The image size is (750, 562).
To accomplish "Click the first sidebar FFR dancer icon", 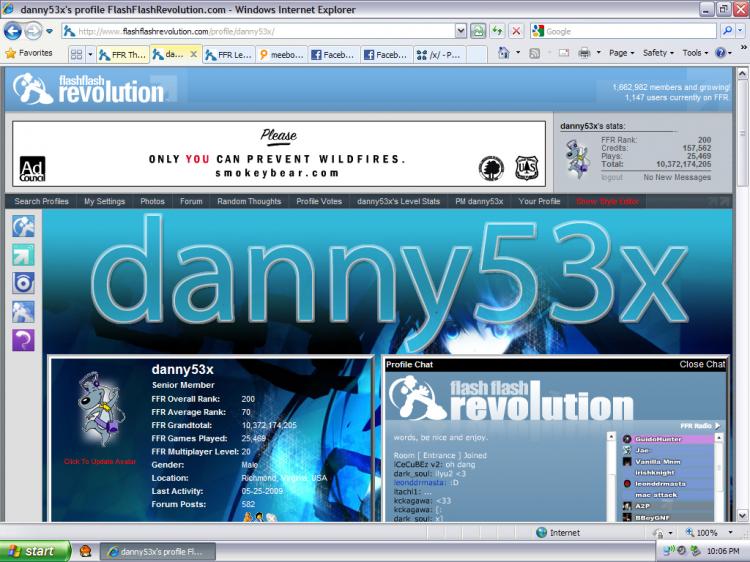I will pos(23,226).
